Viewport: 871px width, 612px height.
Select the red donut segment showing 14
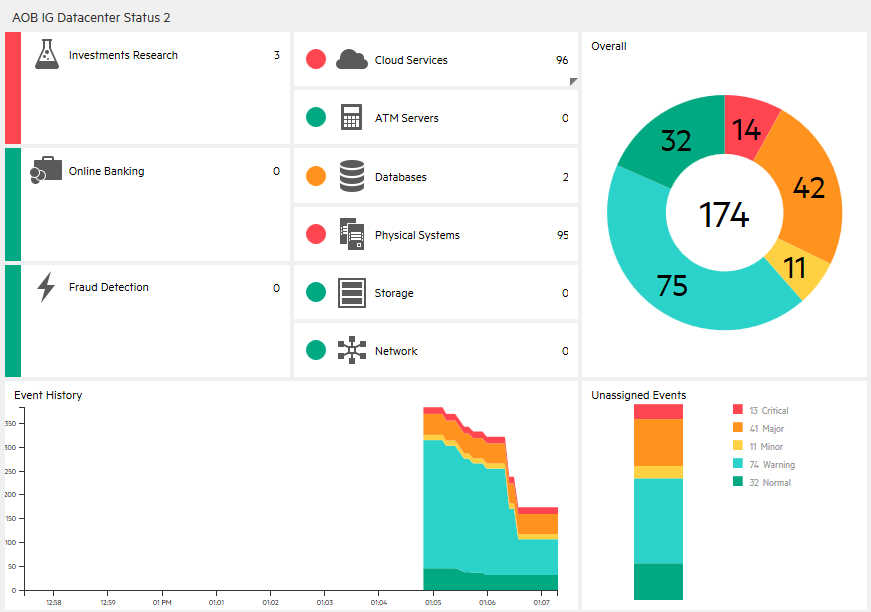[x=747, y=129]
